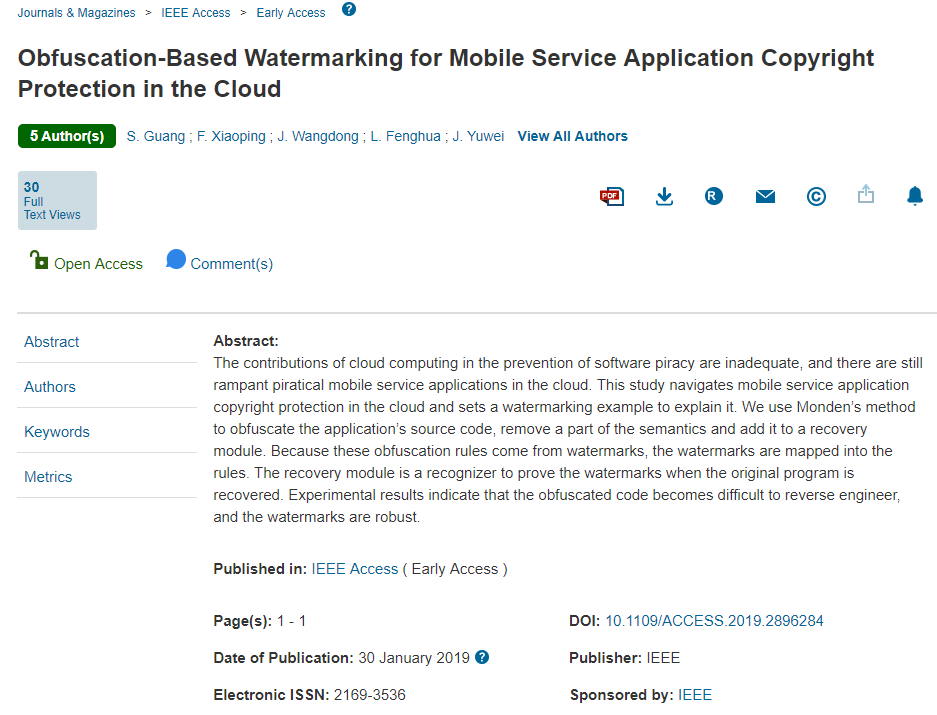Expand the View All Authors list
Viewport: 937px width, 715px height.
coord(572,136)
